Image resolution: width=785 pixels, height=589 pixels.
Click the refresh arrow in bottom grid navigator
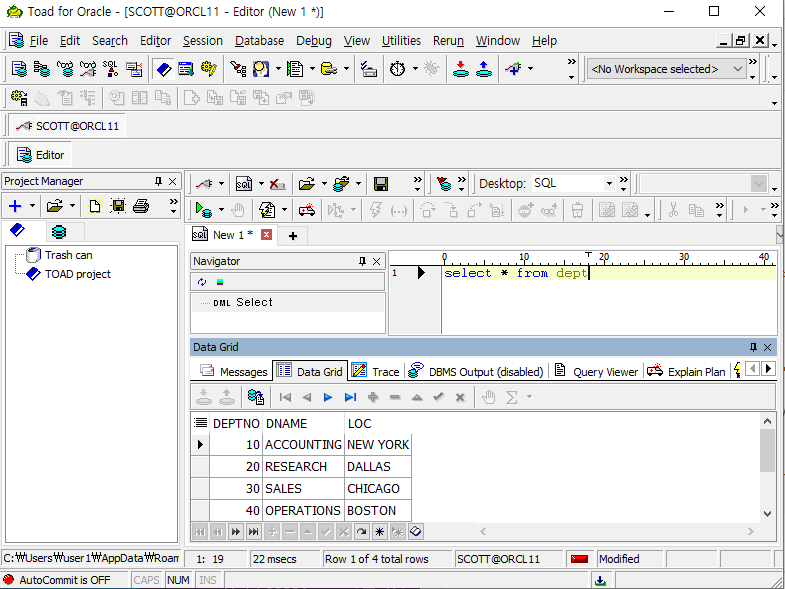(362, 531)
